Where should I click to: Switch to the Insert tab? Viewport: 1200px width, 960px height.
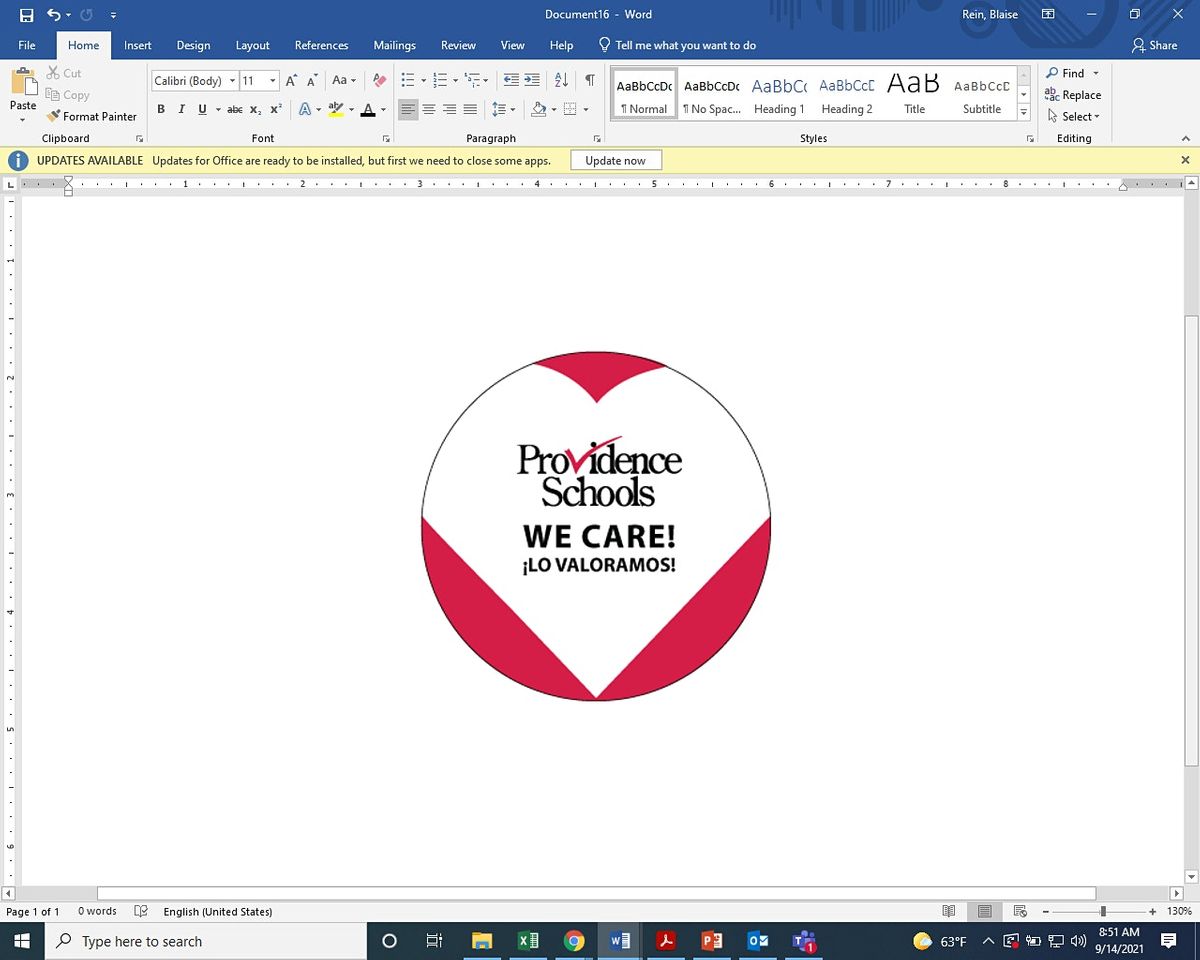click(138, 45)
